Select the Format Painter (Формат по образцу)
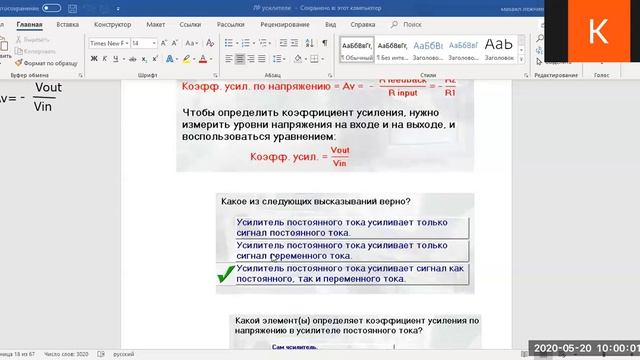This screenshot has width=640, height=360. pyautogui.click(x=46, y=63)
